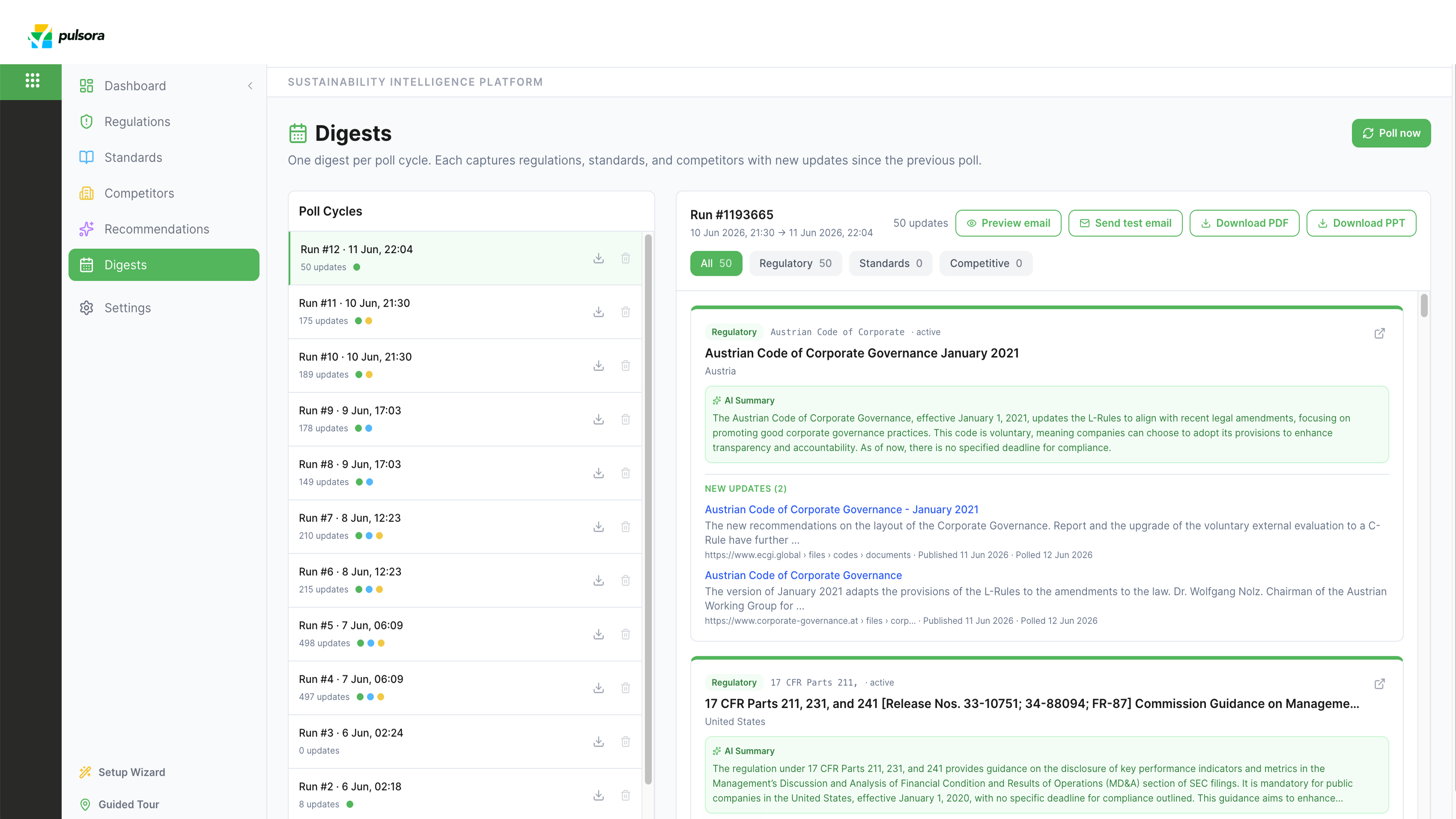The height and width of the screenshot is (819, 1456).
Task: Select the 'Run #2 · 6 Jun, 02:18' row
Action: (465, 794)
